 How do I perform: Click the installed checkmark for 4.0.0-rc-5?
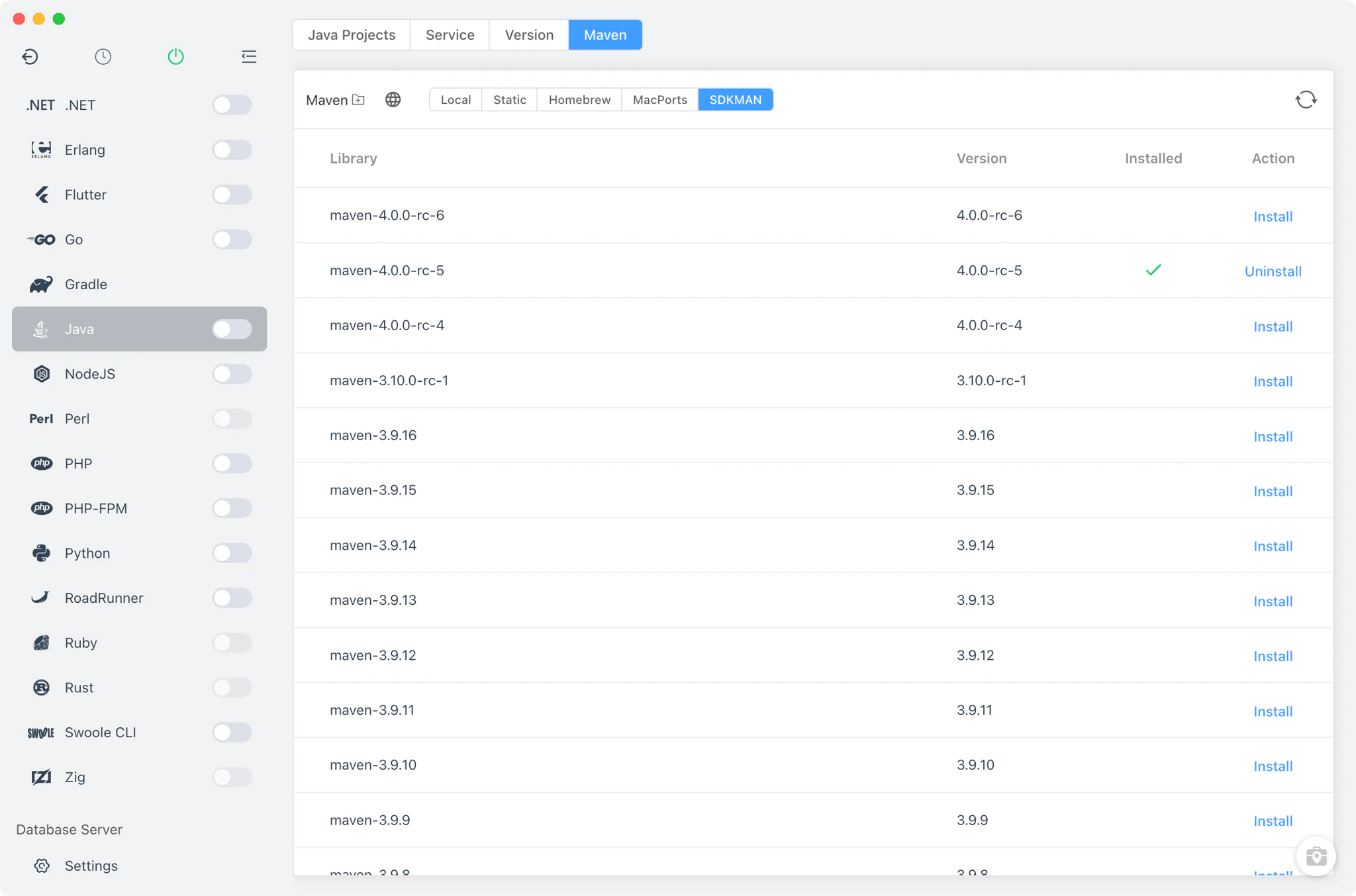tap(1153, 270)
